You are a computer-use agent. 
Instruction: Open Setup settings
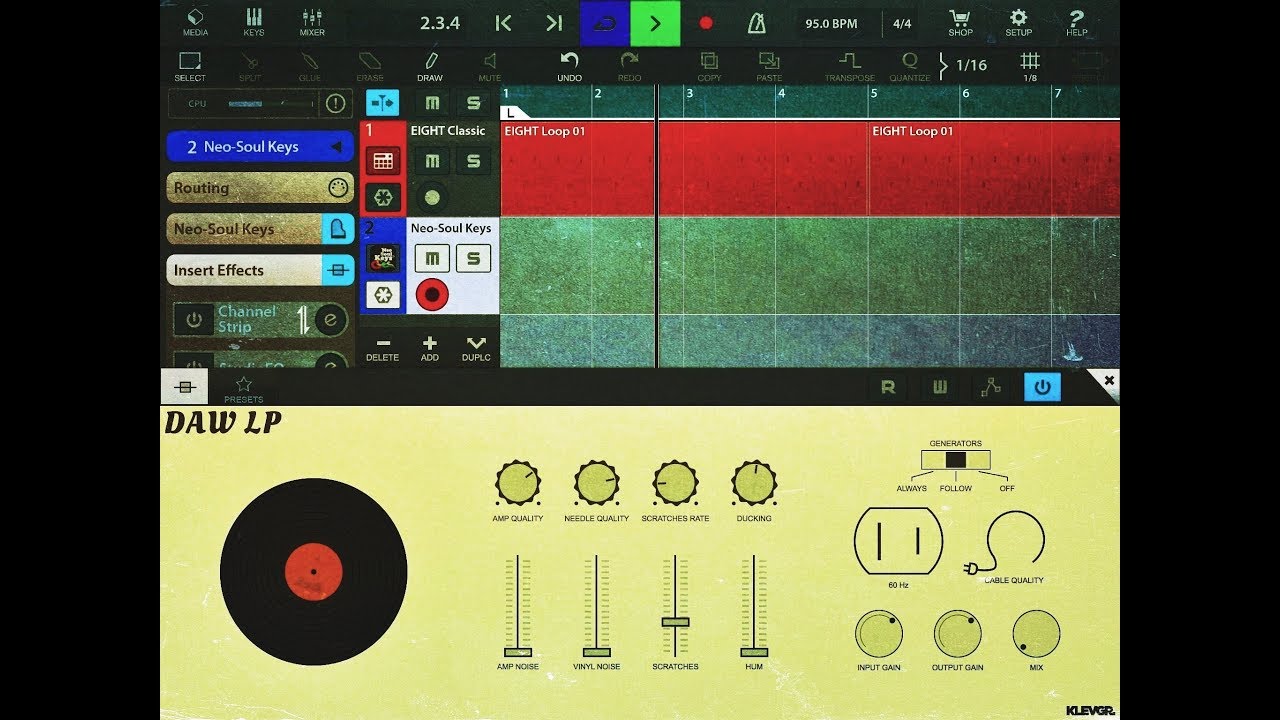pyautogui.click(x=1018, y=22)
